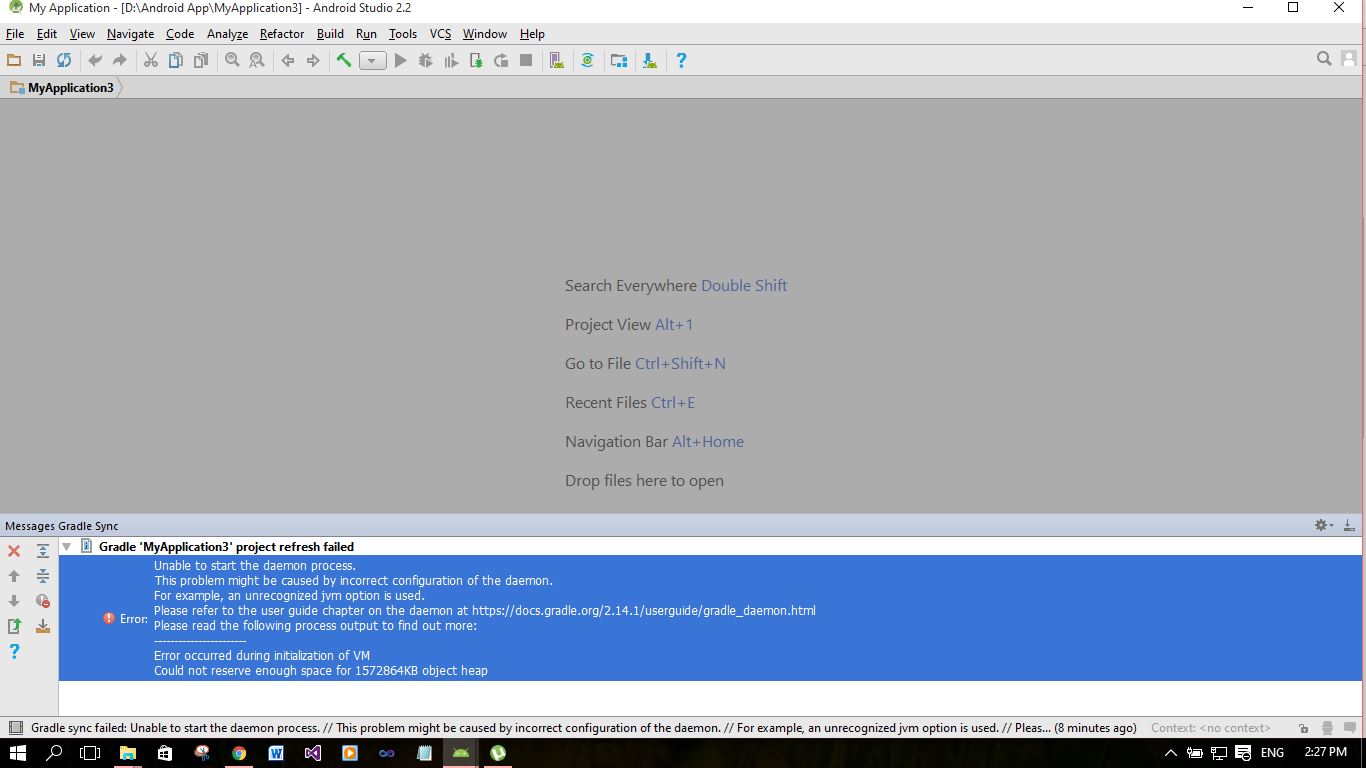The height and width of the screenshot is (768, 1366).
Task: Click Sync Project with Gradle Files icon
Action: 588,61
